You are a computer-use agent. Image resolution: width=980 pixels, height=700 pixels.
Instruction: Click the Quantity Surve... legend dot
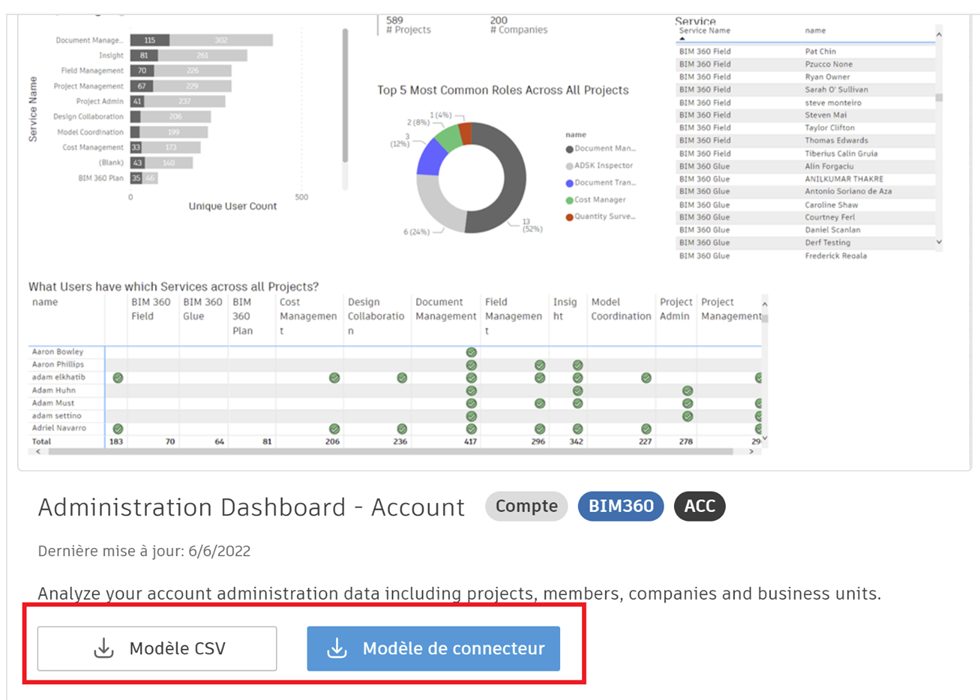point(569,217)
